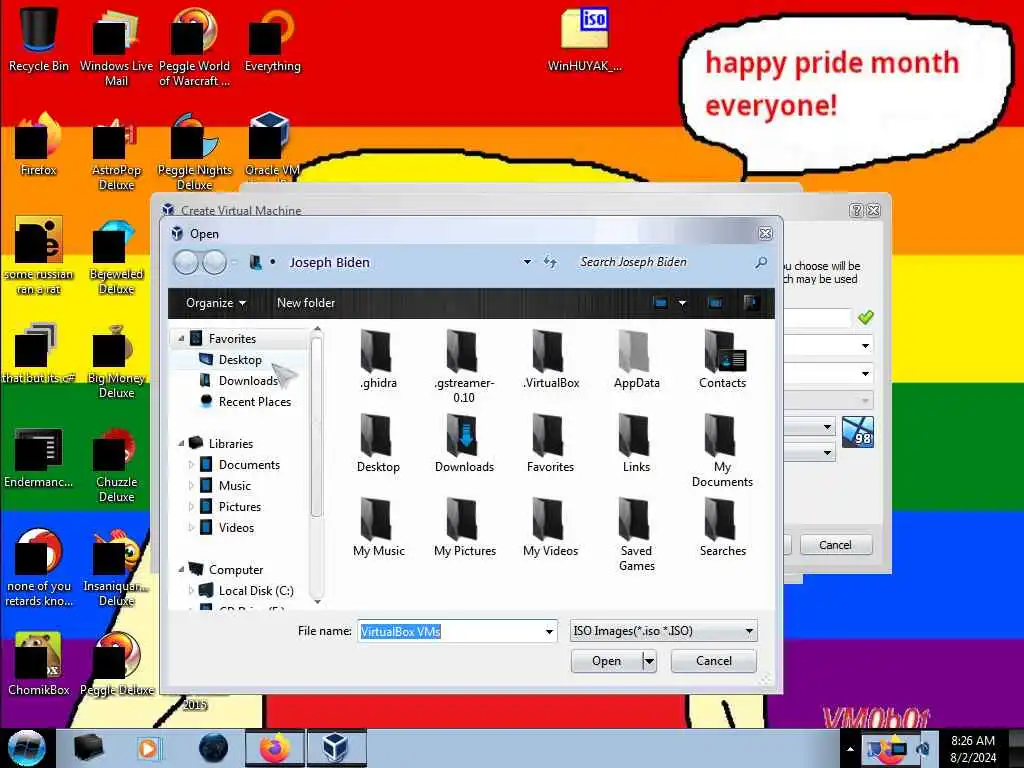The image size is (1024, 768).
Task: Click the help icon in toolbar
Action: coord(750,302)
